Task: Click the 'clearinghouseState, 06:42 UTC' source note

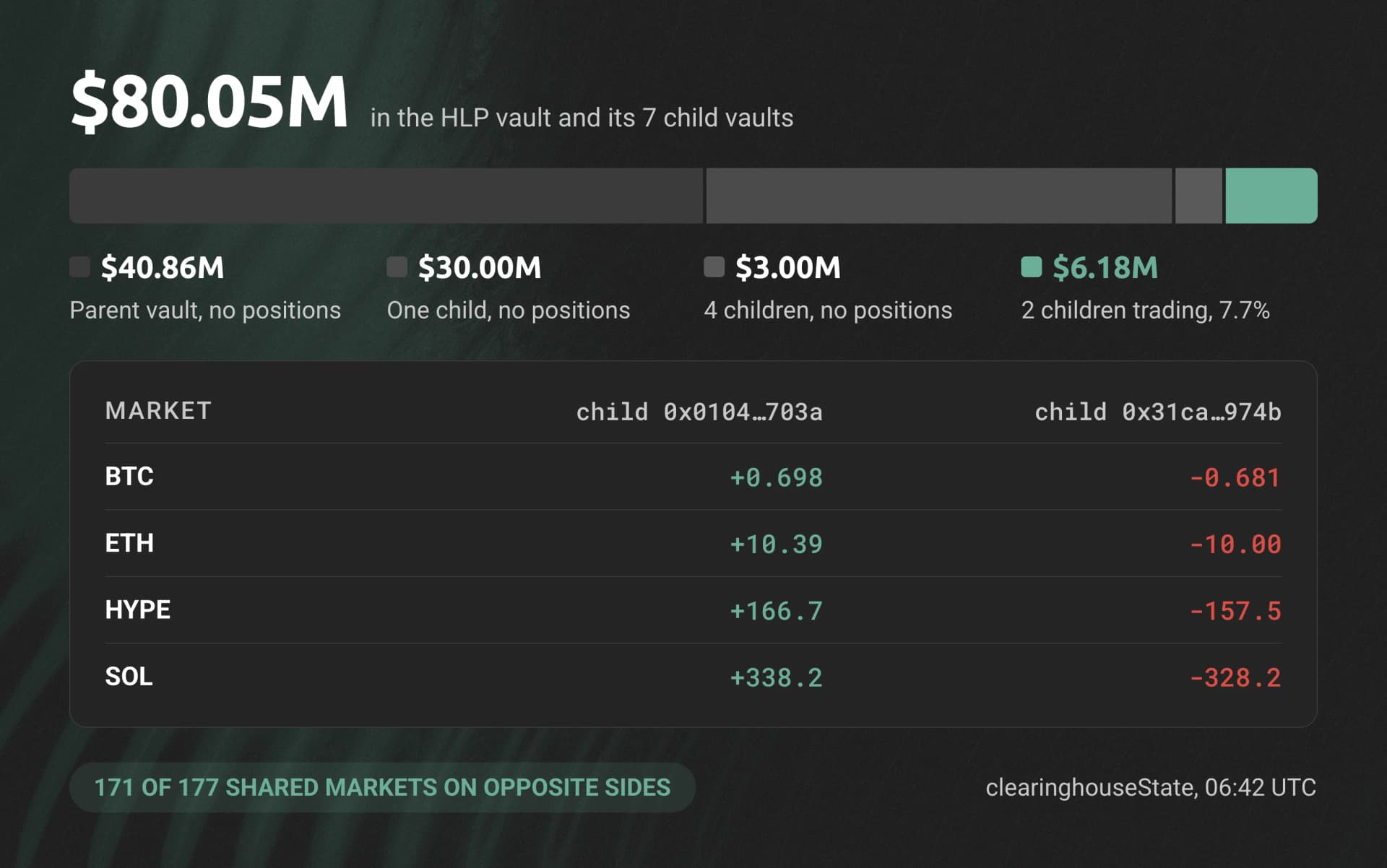Action: click(1151, 787)
